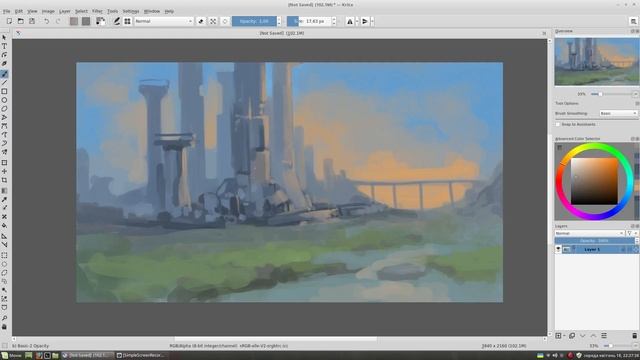Click the Undo toolbar arrow

47,21
